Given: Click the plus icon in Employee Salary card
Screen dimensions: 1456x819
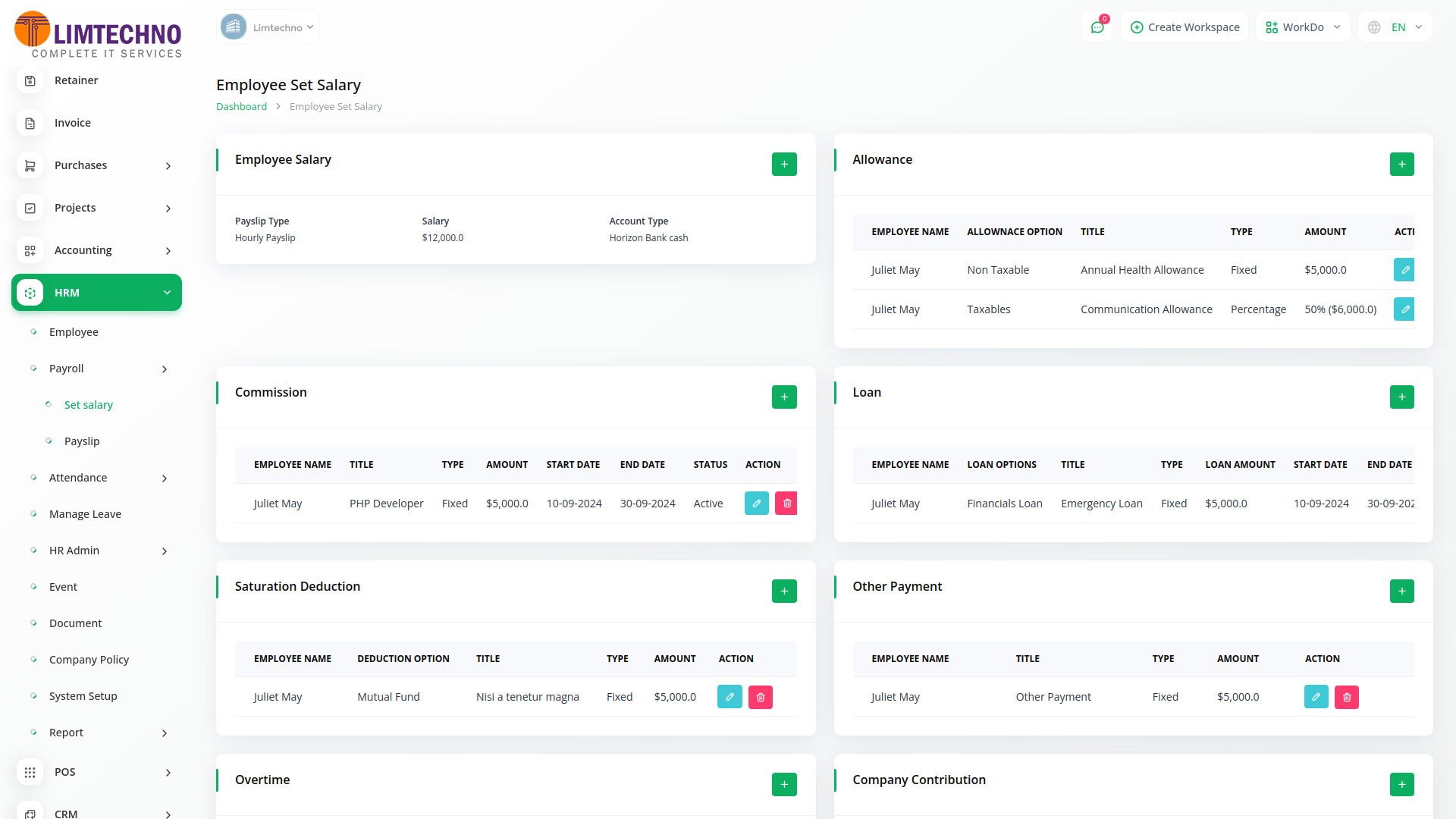Looking at the screenshot, I should [784, 165].
